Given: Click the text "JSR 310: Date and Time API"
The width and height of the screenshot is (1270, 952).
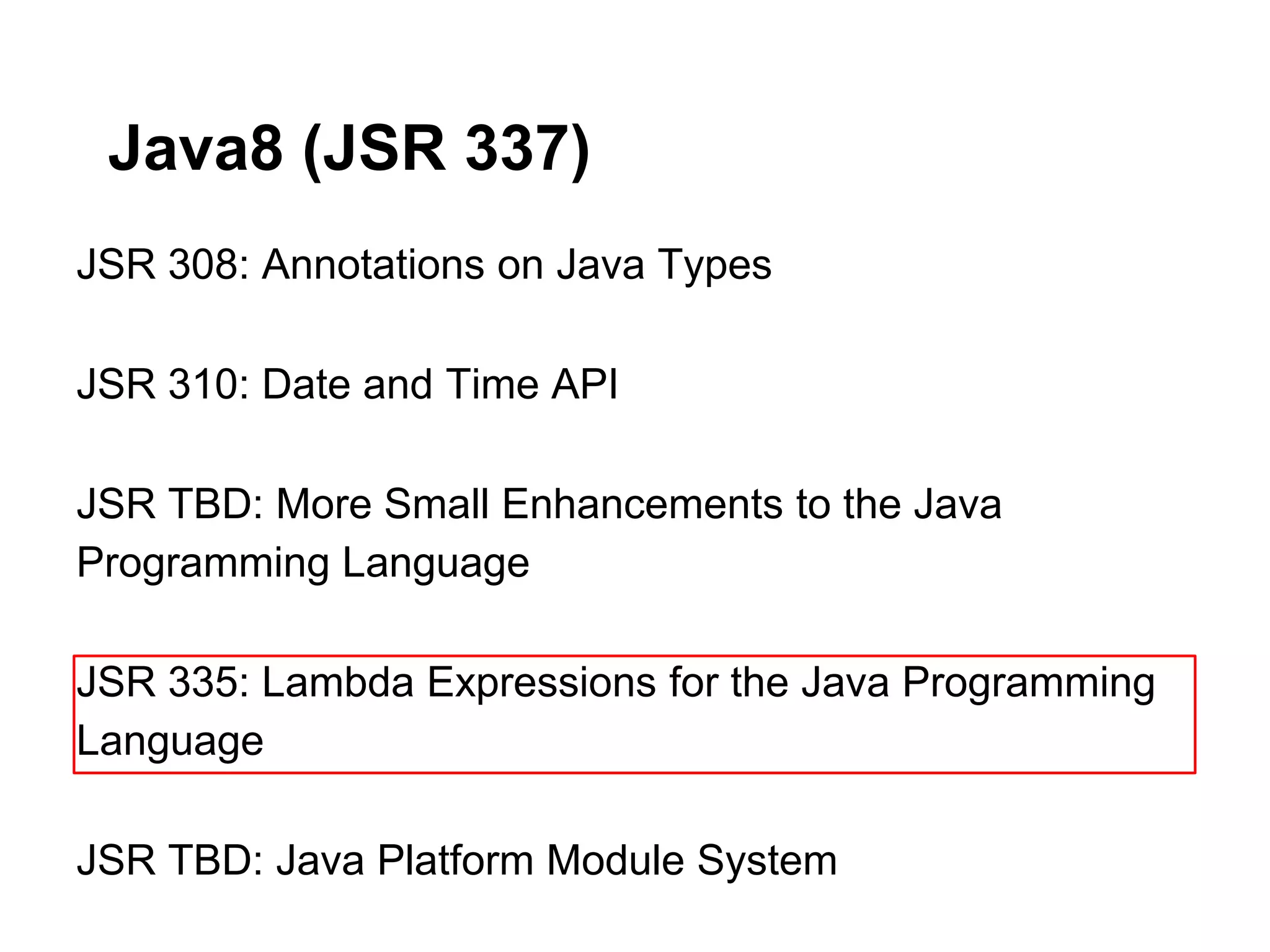Looking at the screenshot, I should [347, 384].
